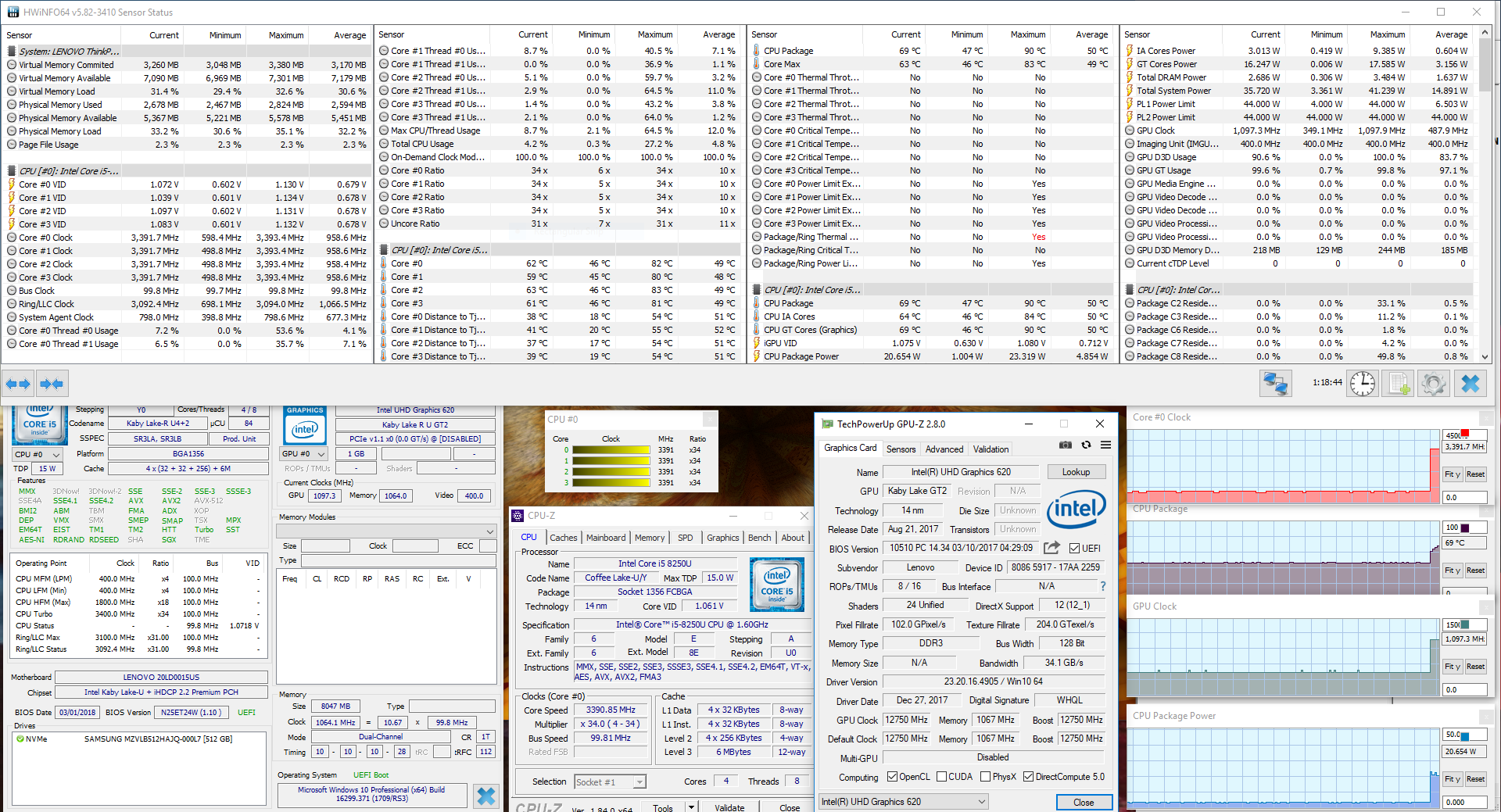Click the blue X to close sensor status
The image size is (1501, 812).
click(x=1471, y=383)
